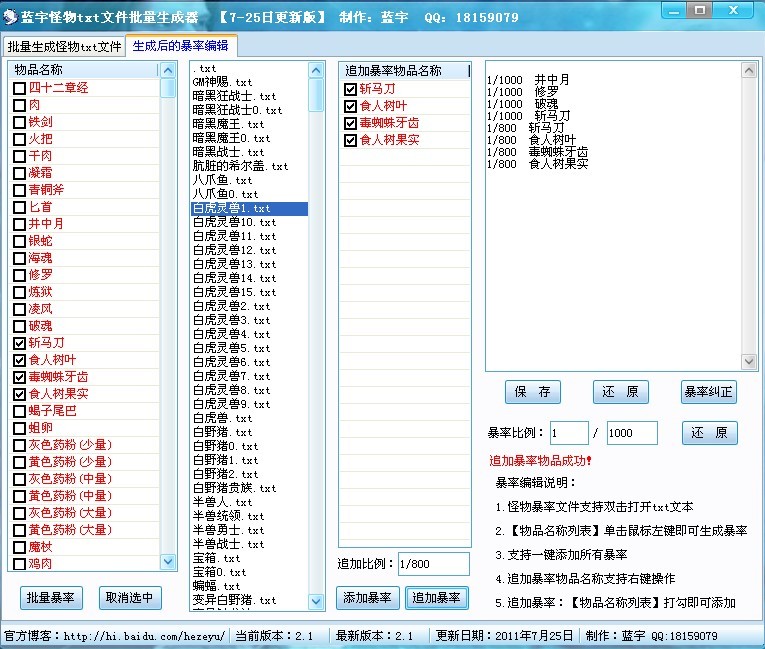Click the 添加暴率 button
The width and height of the screenshot is (765, 649).
tap(367, 598)
